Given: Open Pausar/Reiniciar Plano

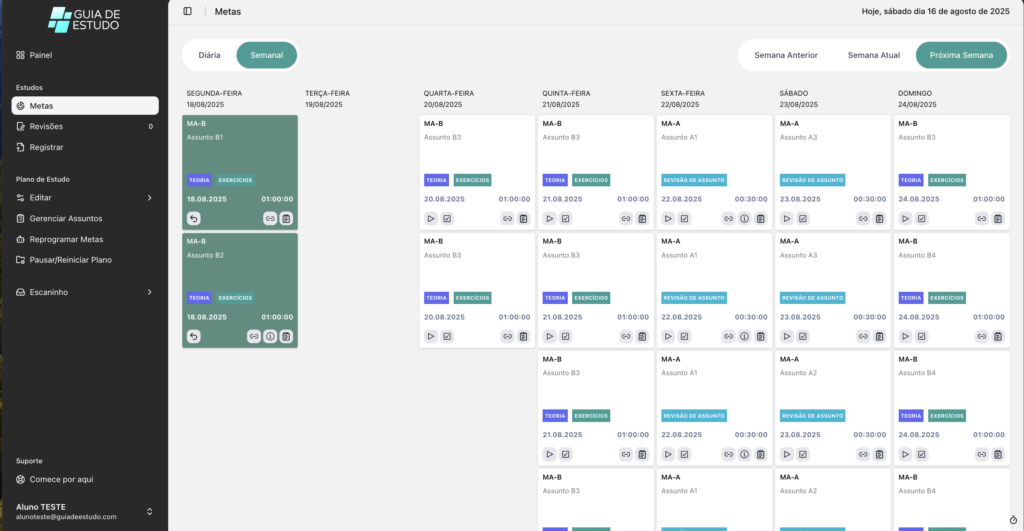Looking at the screenshot, I should coord(85,260).
